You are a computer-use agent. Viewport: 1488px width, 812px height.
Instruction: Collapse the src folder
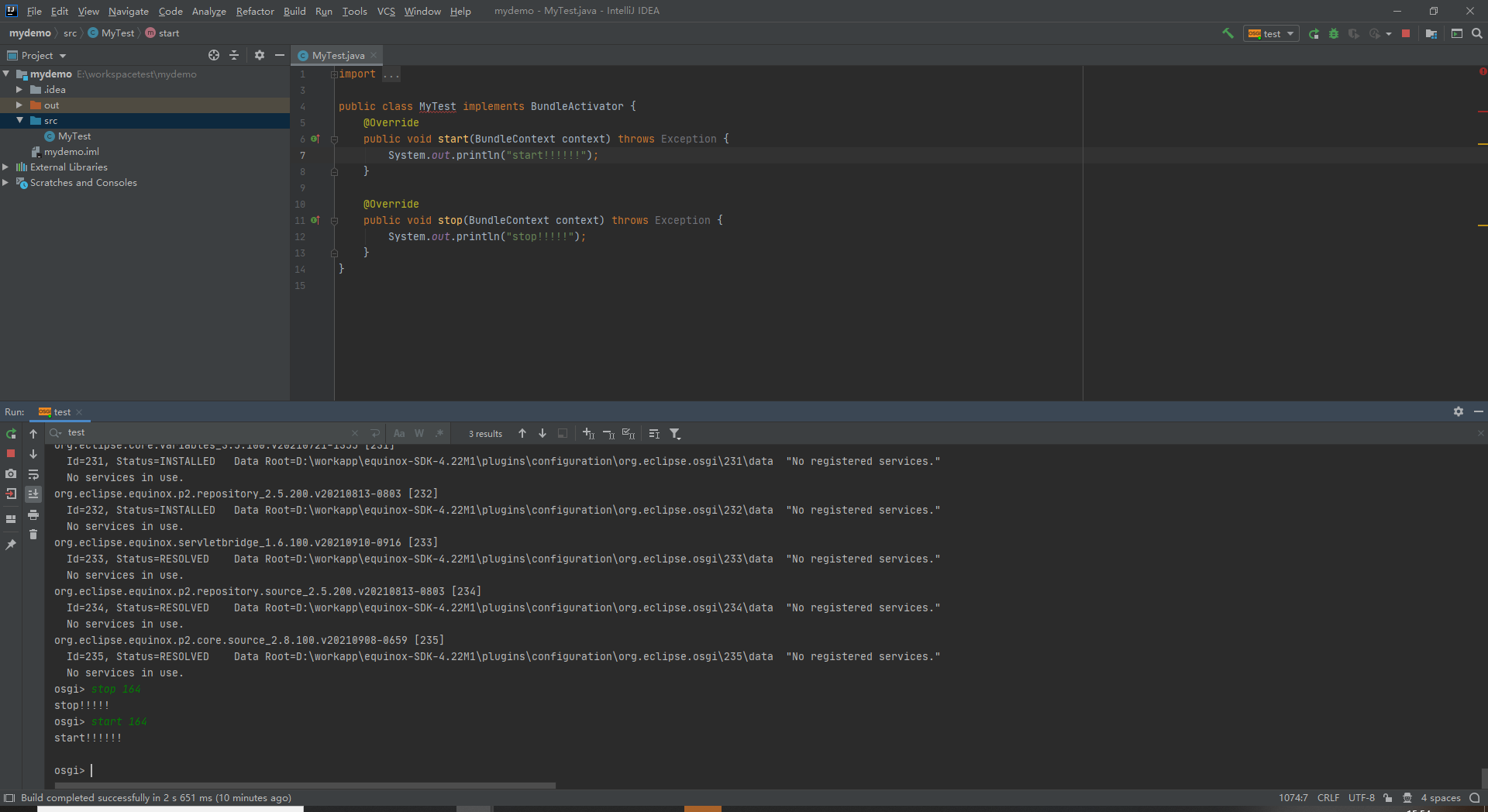click(19, 120)
